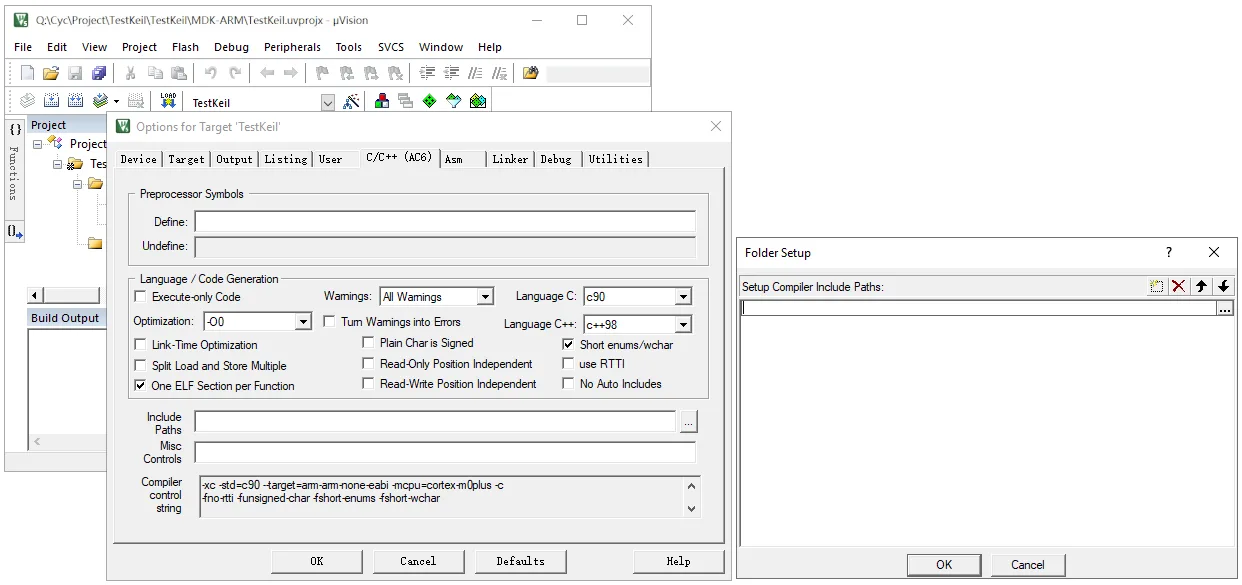
Task: Click the Undo arrow icon
Action: (x=210, y=73)
